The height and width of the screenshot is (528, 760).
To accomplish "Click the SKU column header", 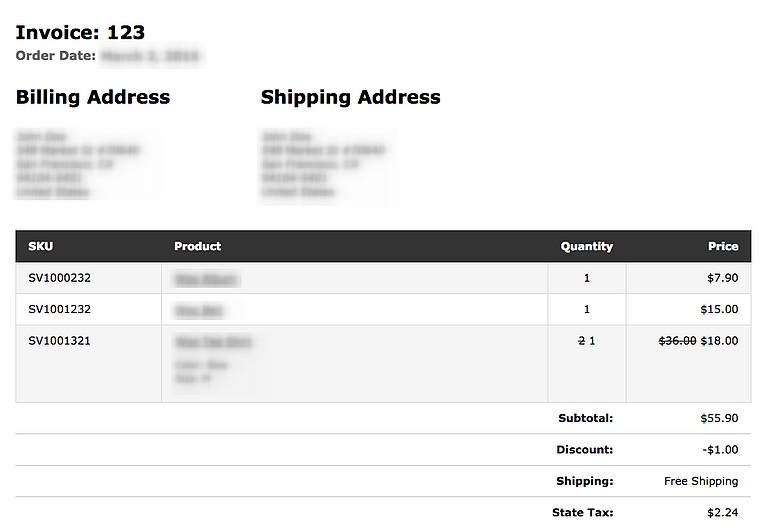I will point(41,246).
